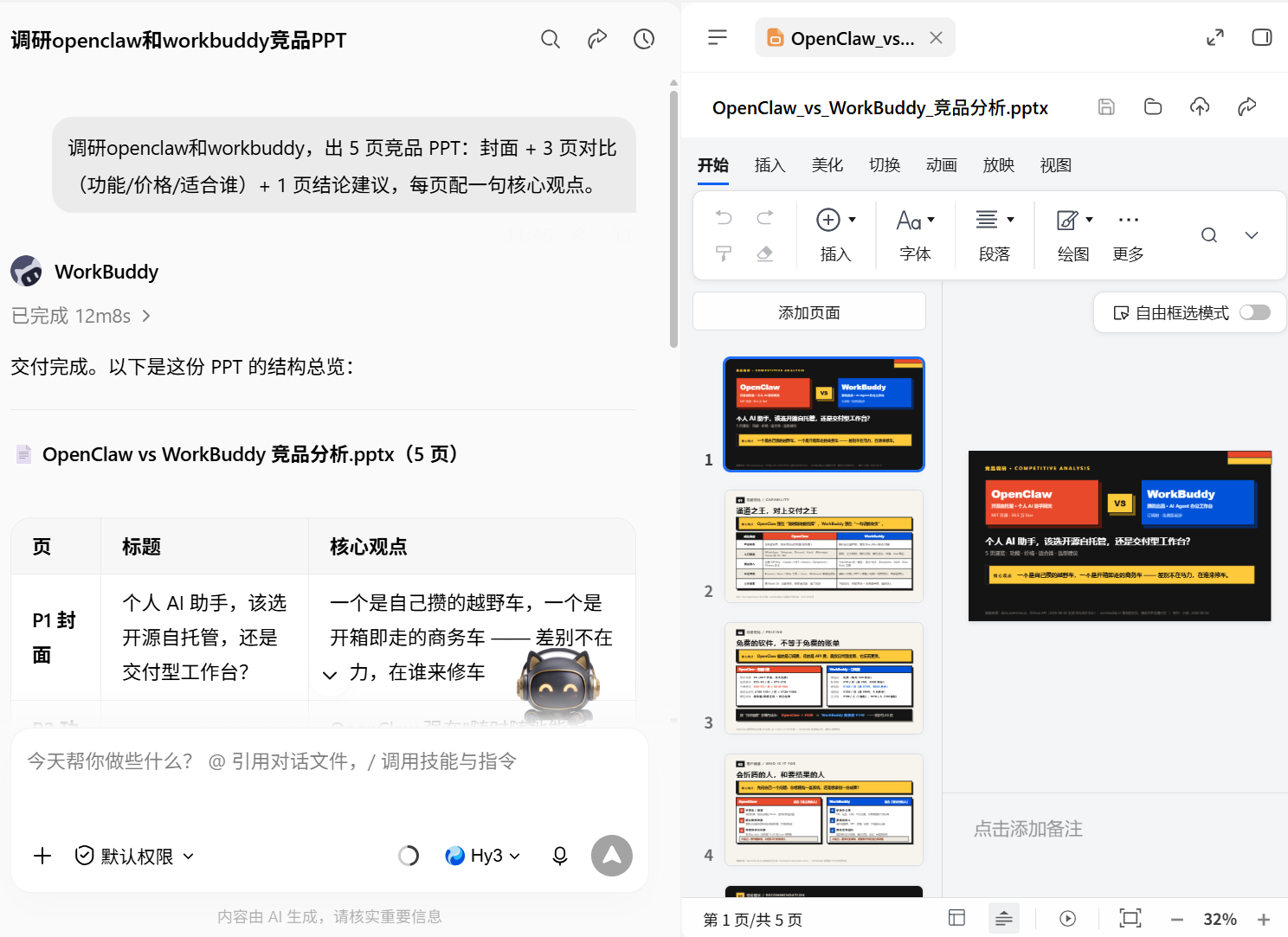Click the toolbar search magnifier icon
1288x937 pixels.
tap(1209, 235)
